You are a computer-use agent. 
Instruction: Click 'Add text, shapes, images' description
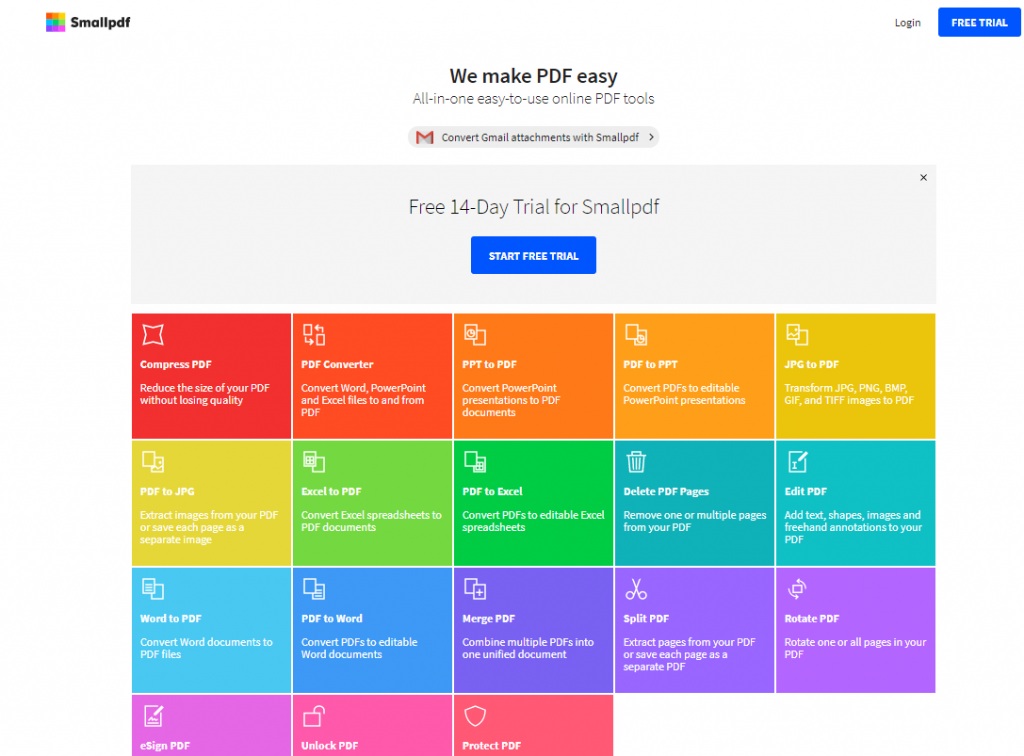853,527
